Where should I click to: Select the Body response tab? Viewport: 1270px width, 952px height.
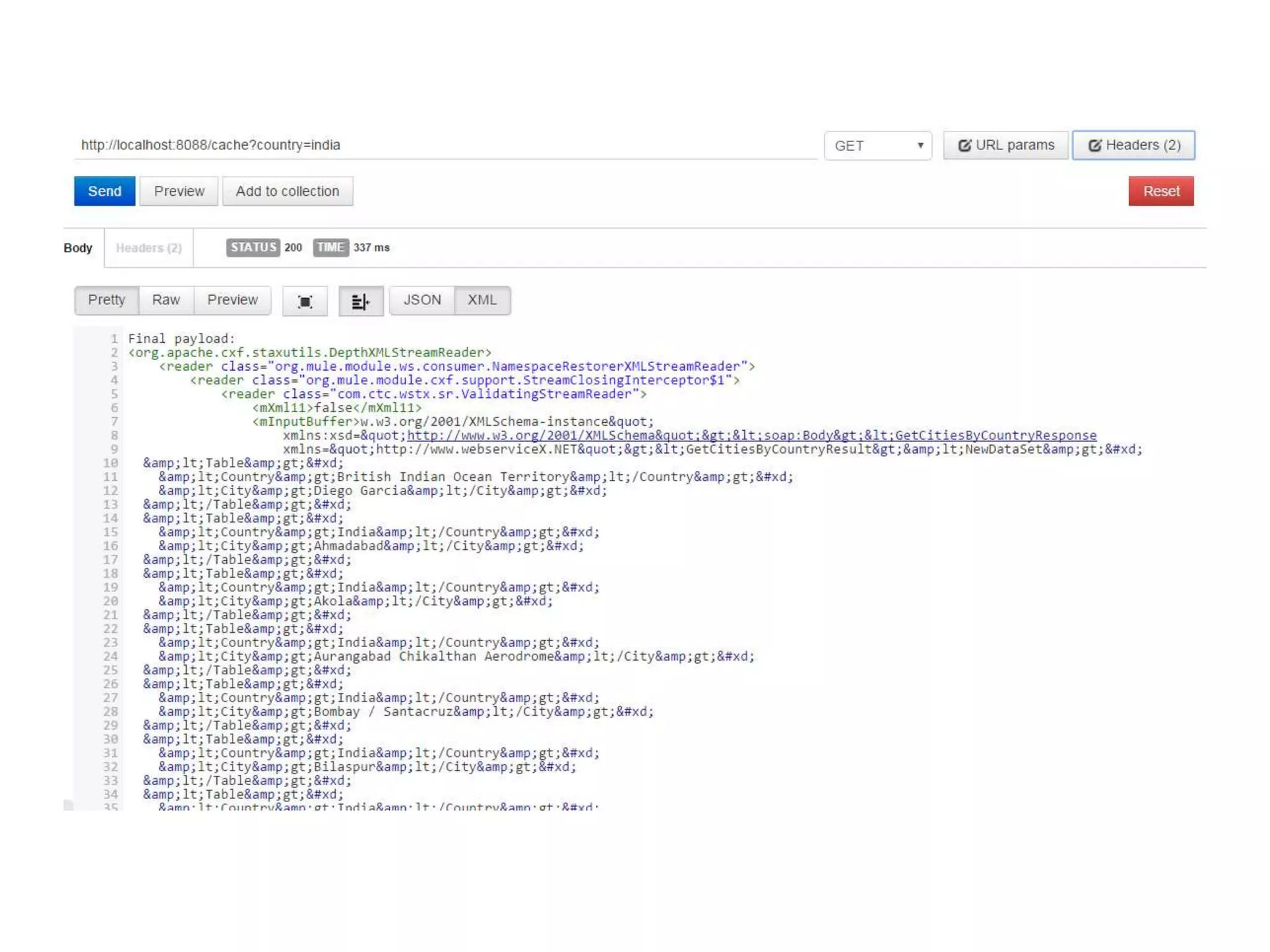[78, 248]
